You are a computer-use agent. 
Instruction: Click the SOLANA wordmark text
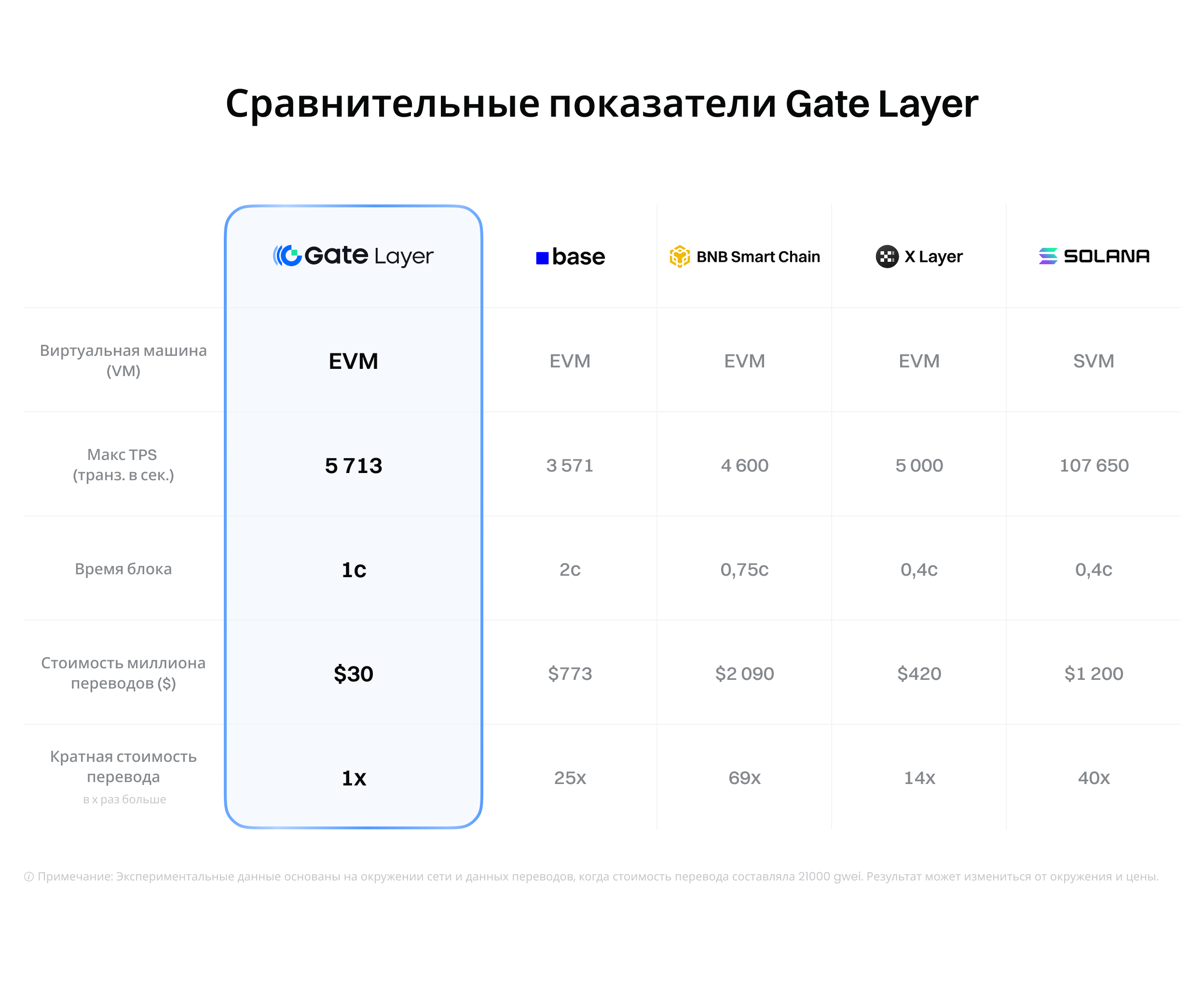pyautogui.click(x=1106, y=256)
